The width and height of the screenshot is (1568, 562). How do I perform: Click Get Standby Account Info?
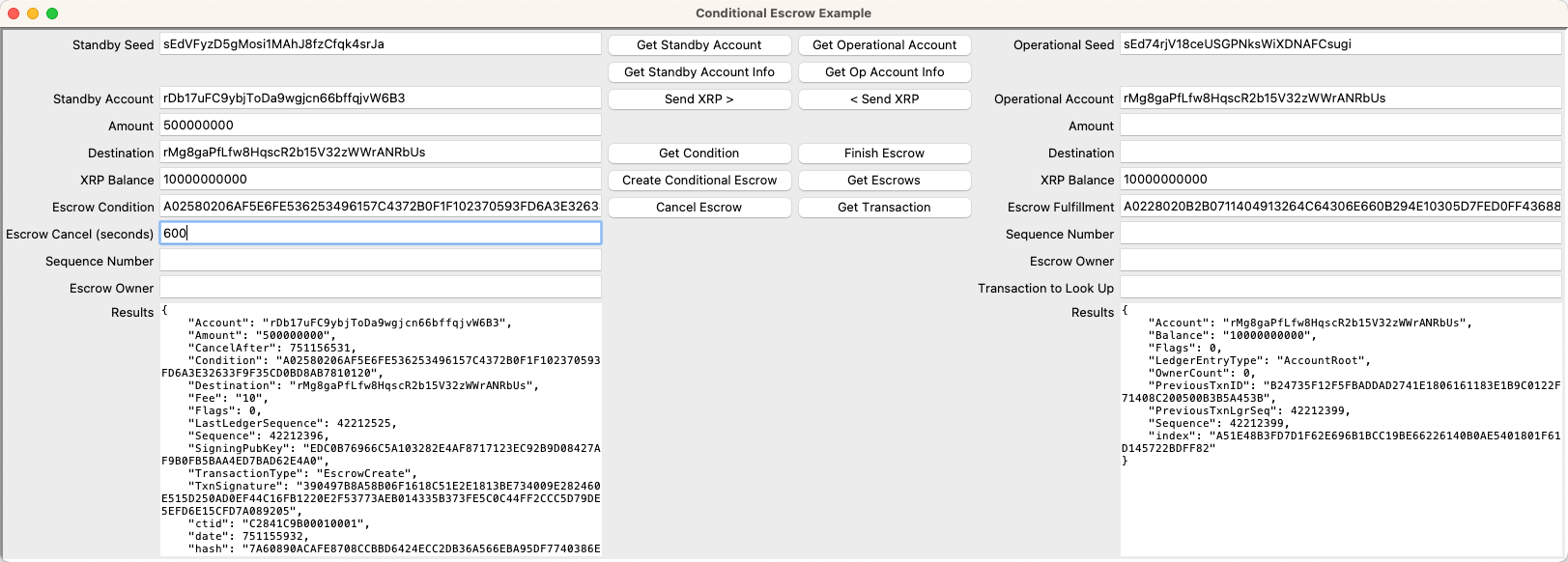click(x=698, y=72)
